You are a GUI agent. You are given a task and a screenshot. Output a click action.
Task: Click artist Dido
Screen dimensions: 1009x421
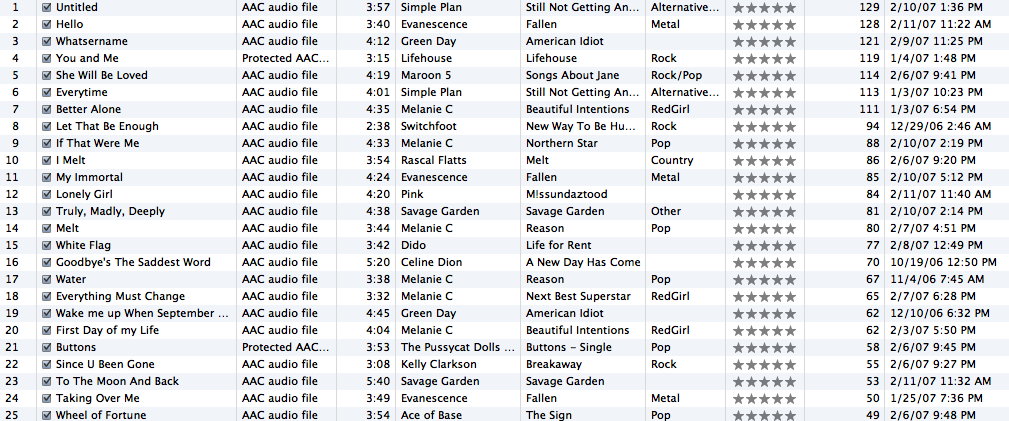click(x=413, y=245)
